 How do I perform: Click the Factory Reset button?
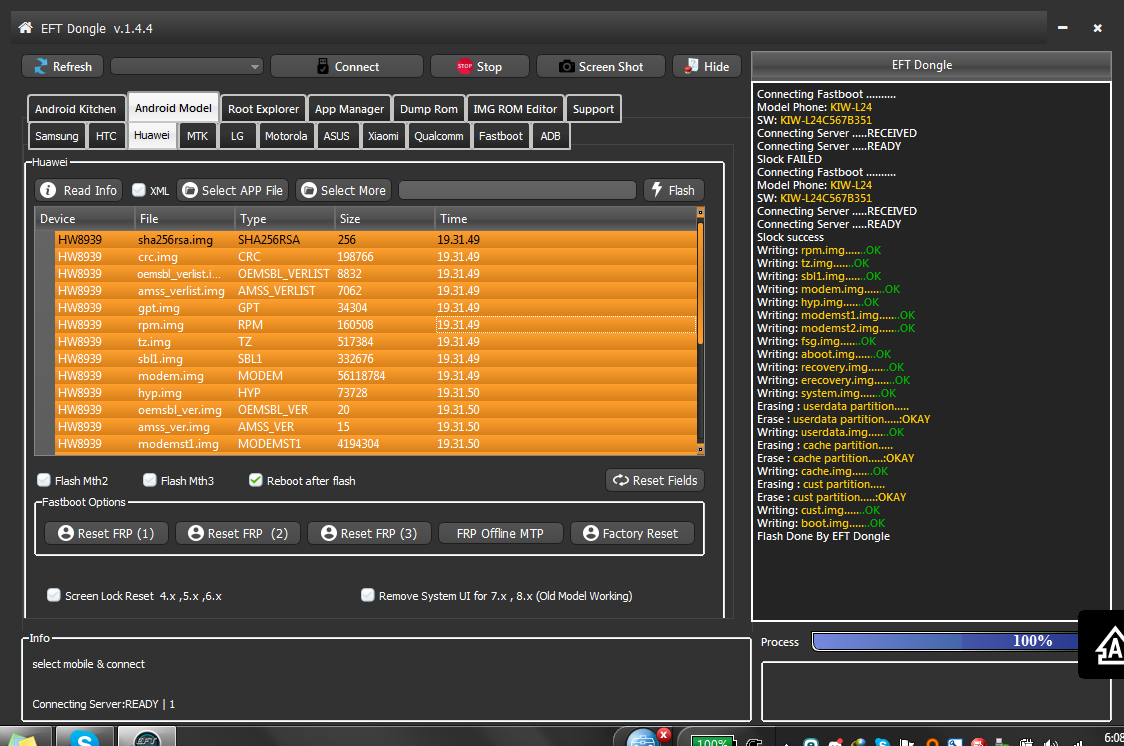[x=632, y=533]
